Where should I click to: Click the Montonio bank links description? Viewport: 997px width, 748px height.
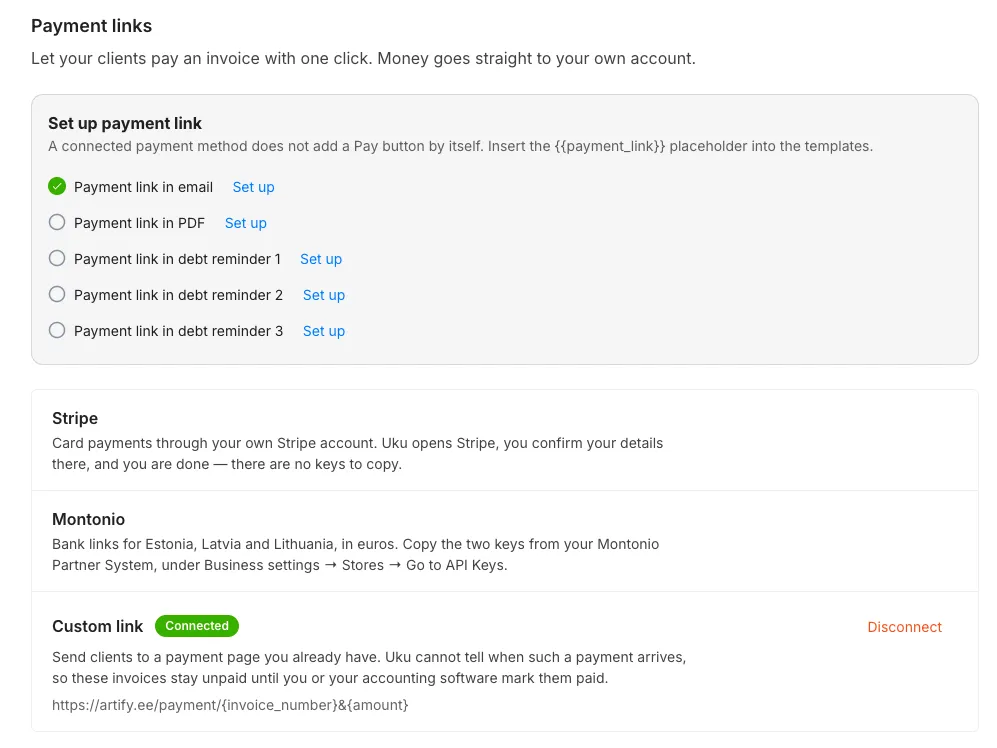[355, 555]
